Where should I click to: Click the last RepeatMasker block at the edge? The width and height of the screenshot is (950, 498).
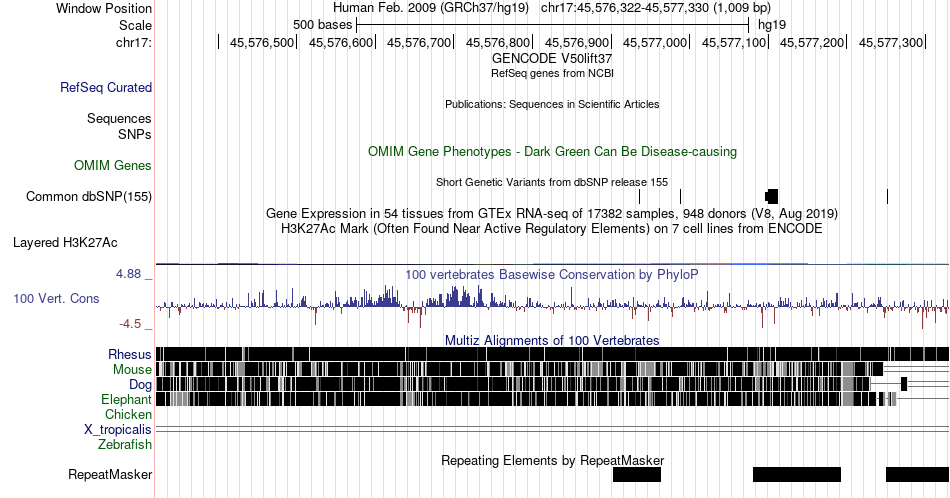point(917,474)
